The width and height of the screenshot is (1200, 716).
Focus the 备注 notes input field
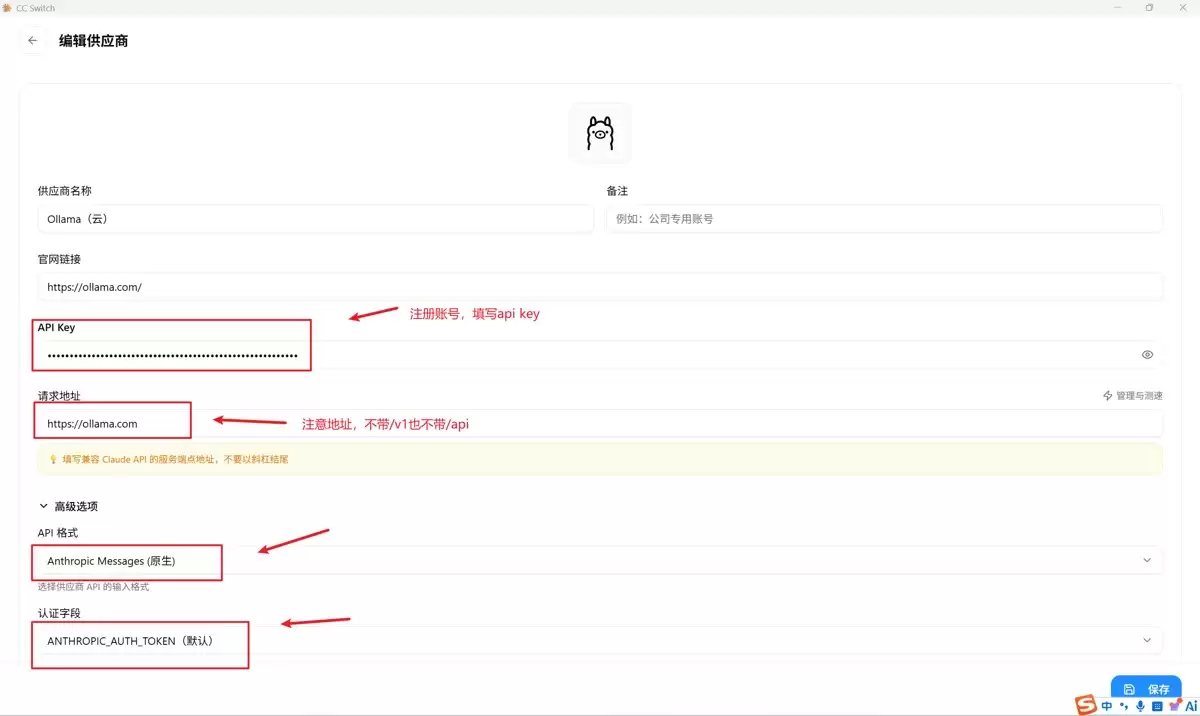coord(884,219)
